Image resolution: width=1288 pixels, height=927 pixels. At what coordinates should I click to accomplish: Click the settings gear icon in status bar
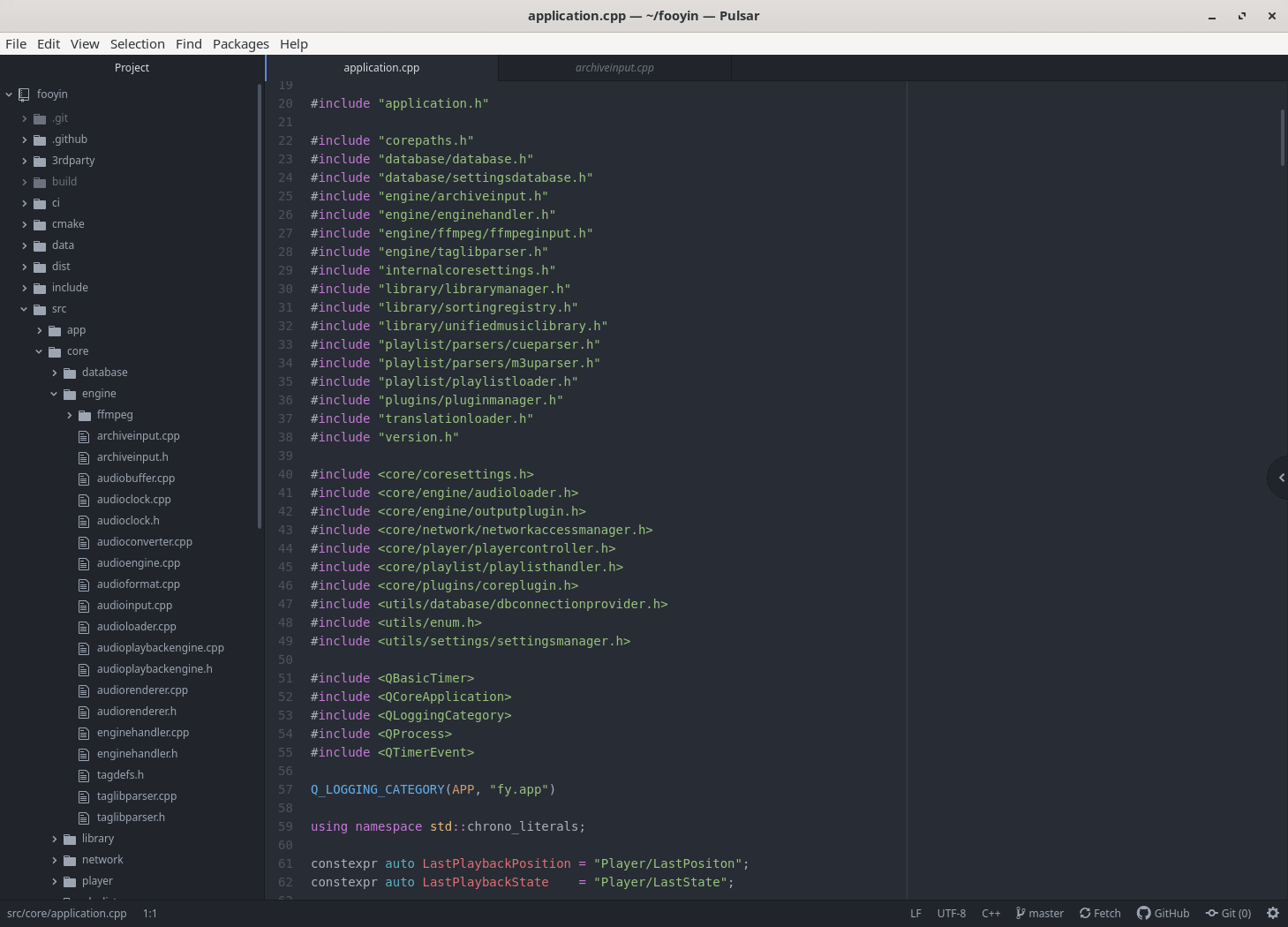pos(1273,913)
